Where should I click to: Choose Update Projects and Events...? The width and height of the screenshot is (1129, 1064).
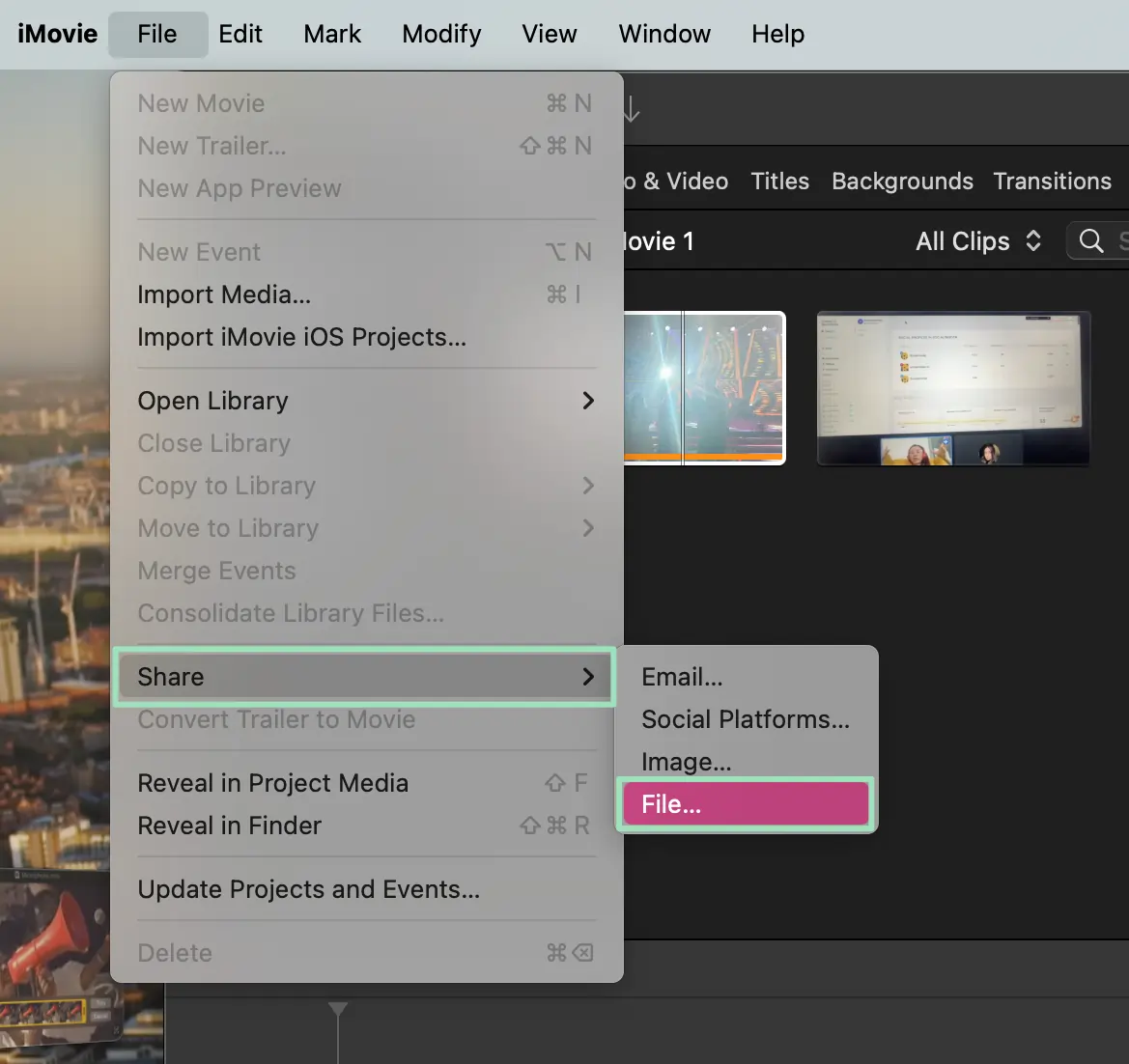click(366, 889)
